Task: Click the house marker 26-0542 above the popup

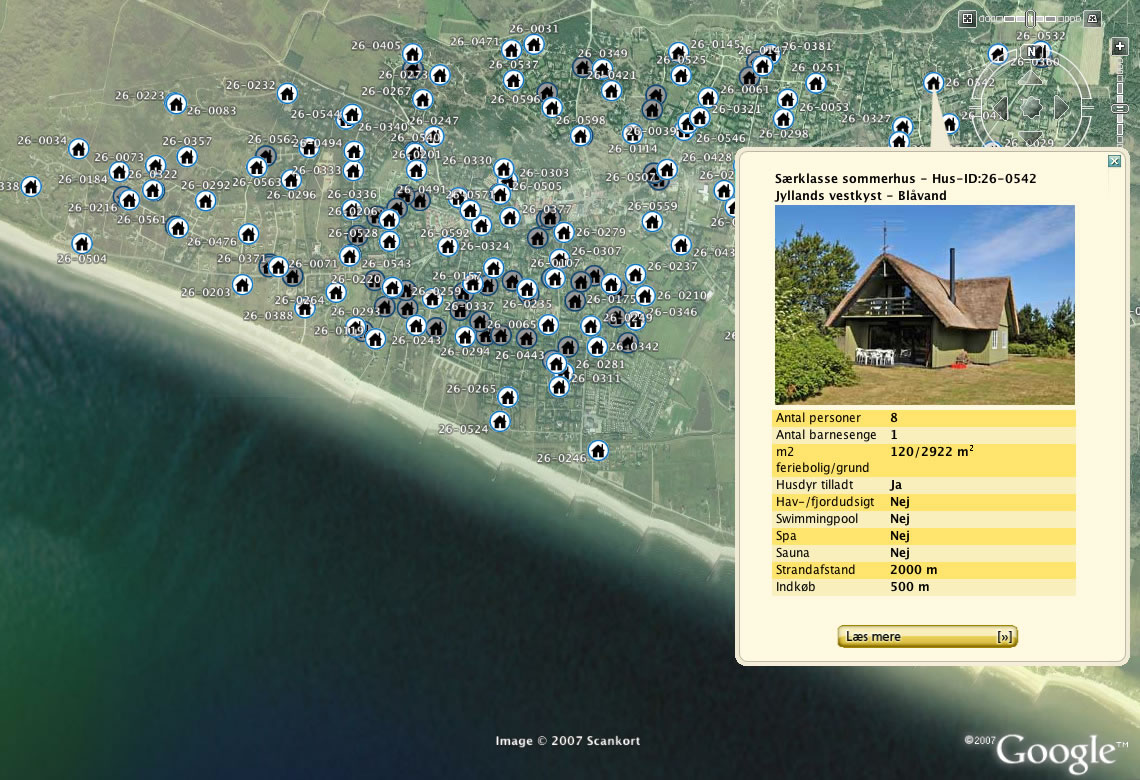Action: coord(933,82)
